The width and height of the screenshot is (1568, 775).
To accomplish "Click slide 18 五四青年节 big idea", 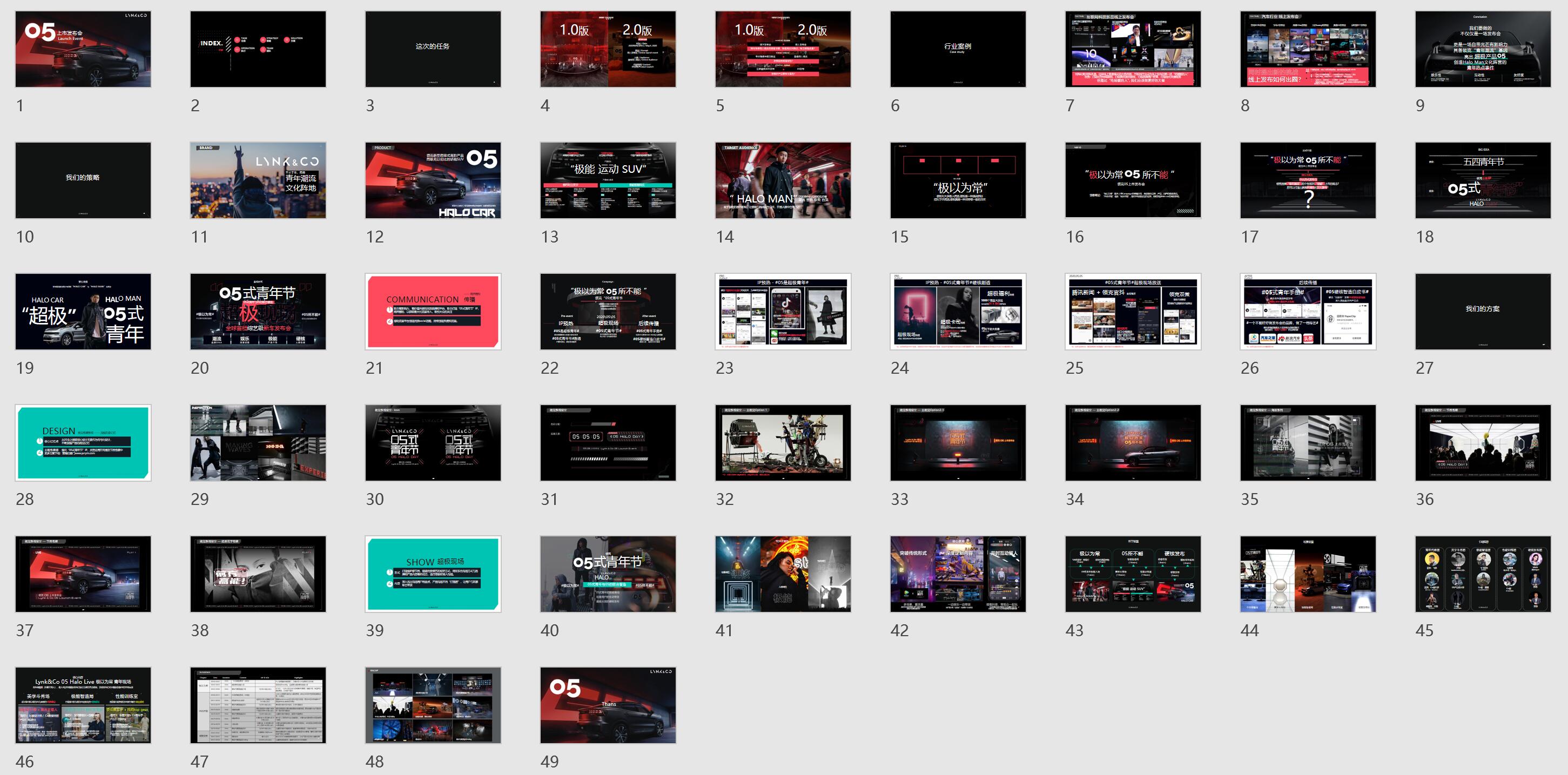I will point(1483,180).
